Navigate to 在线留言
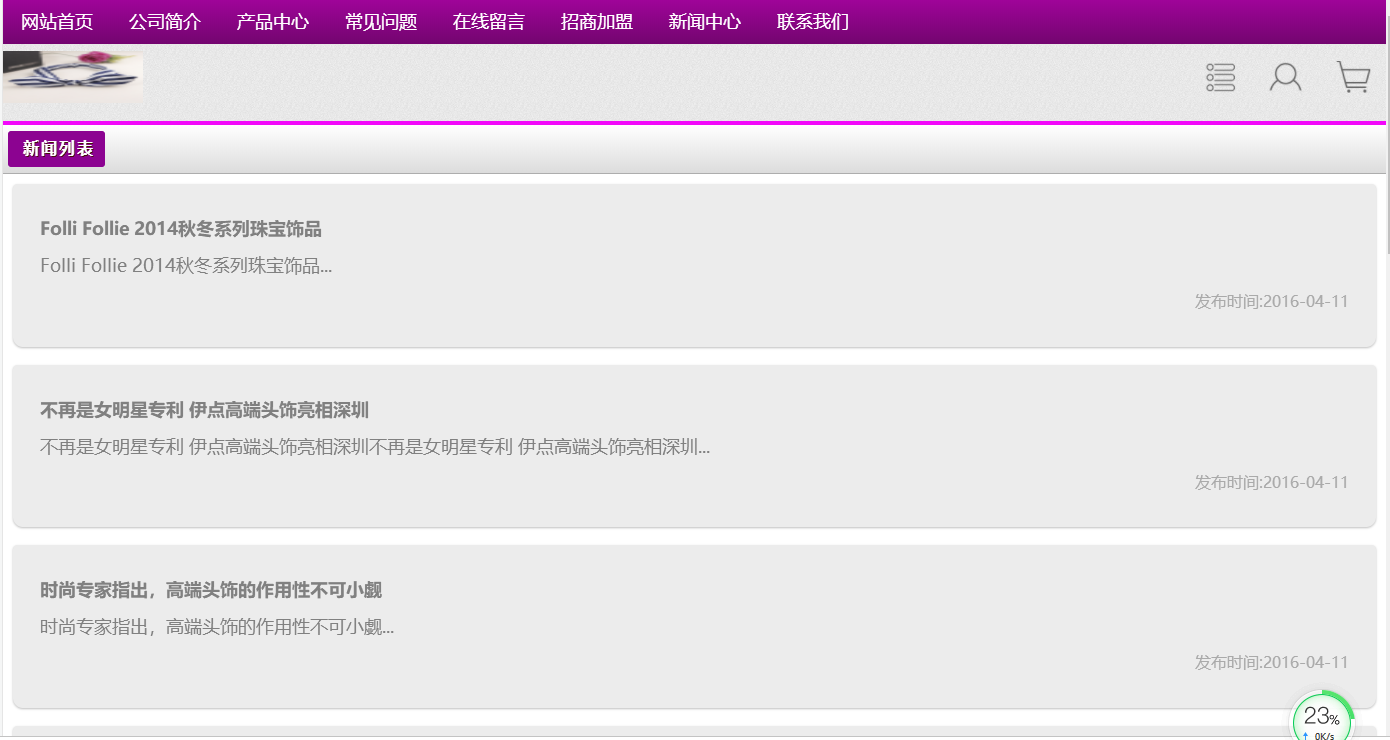Screen dimensions: 1390x740 pyautogui.click(x=489, y=22)
